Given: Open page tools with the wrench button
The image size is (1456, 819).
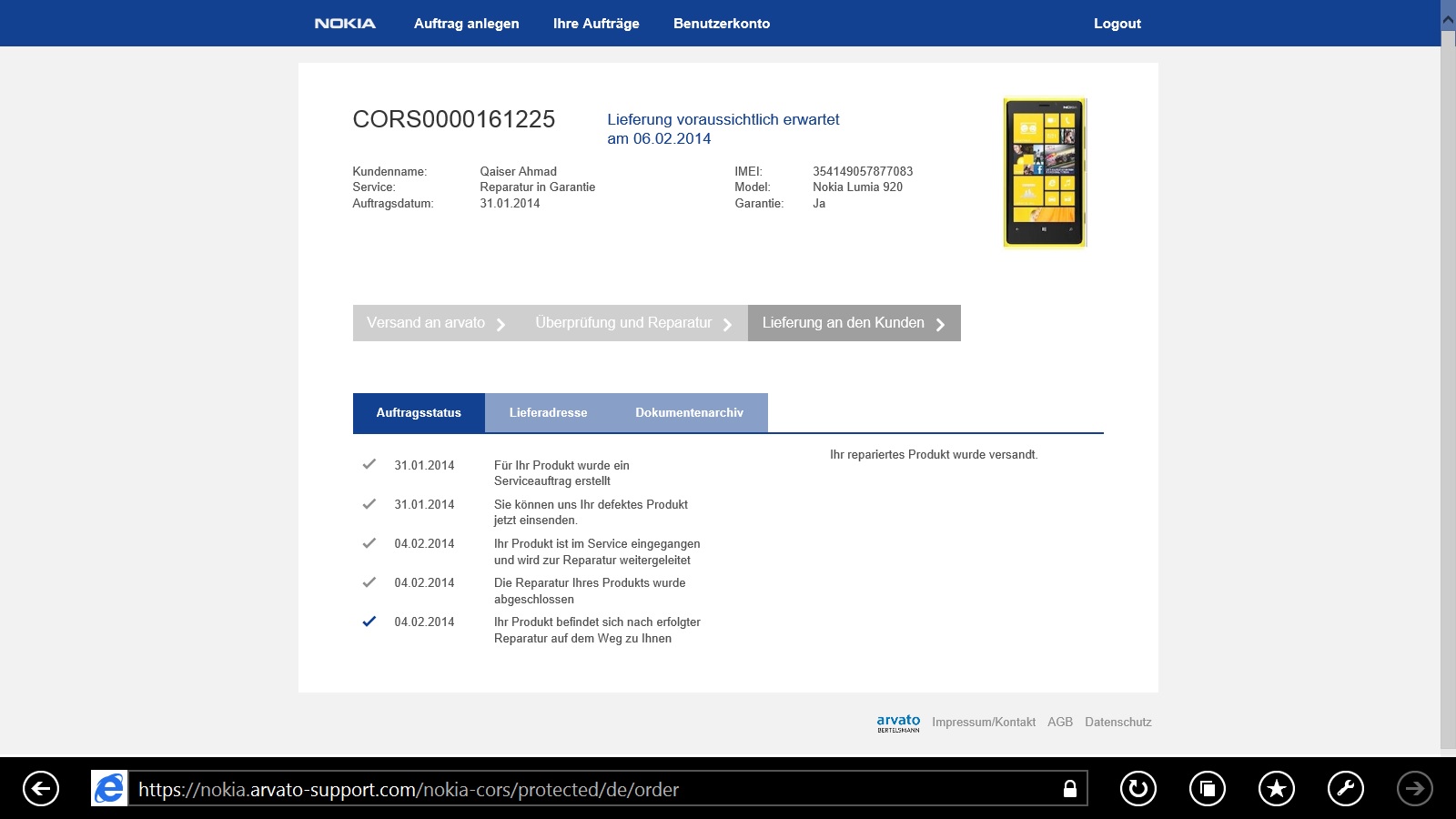Looking at the screenshot, I should 1346,788.
